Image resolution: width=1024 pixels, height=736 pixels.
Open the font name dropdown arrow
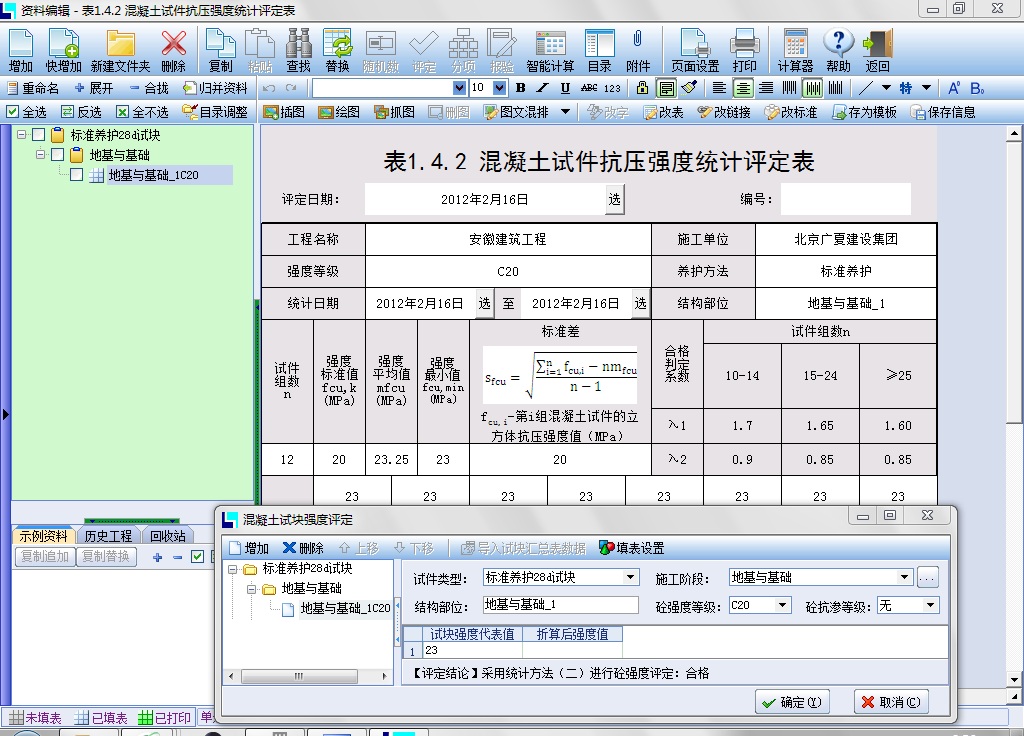point(460,88)
